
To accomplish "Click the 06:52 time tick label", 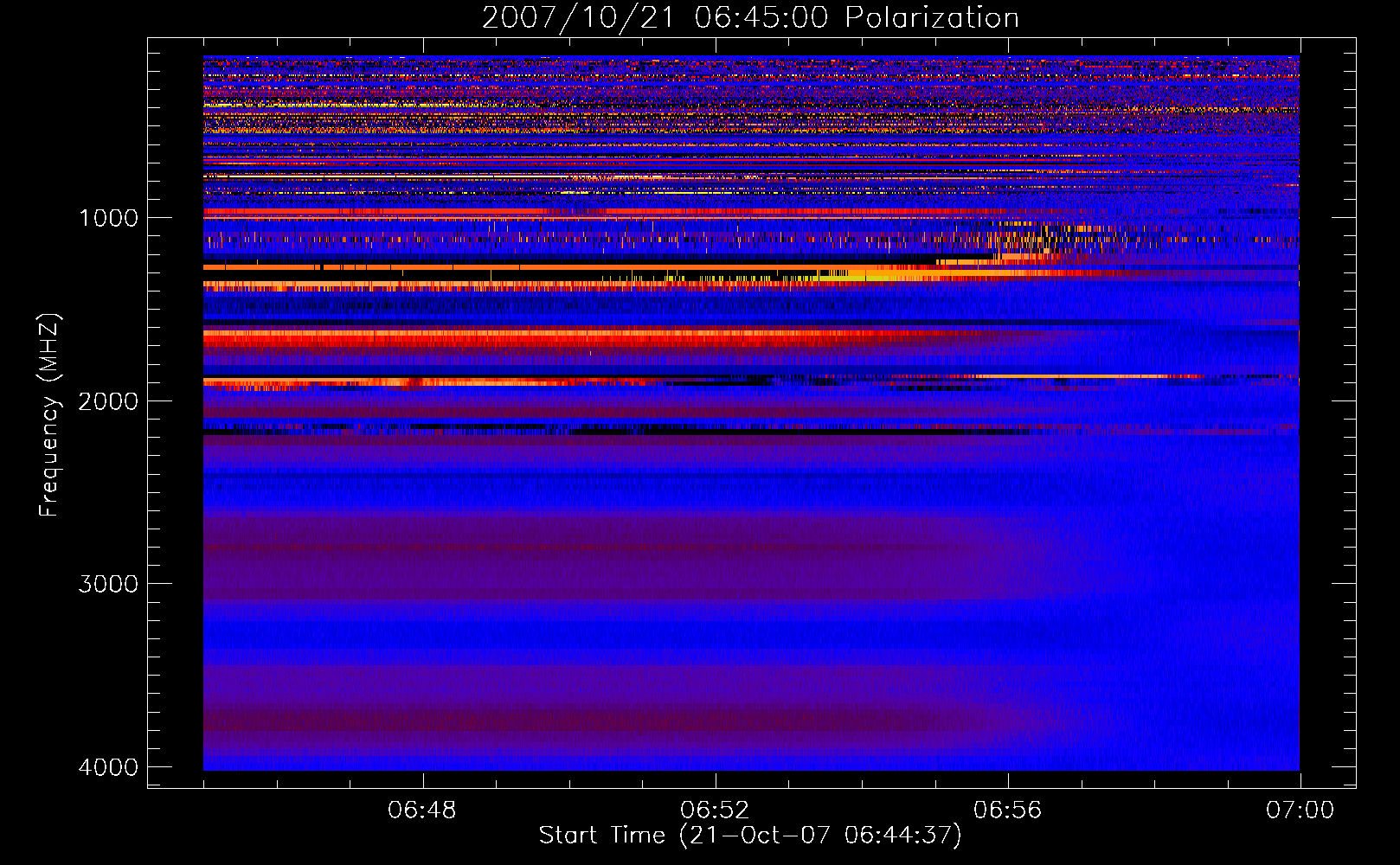I will (715, 811).
